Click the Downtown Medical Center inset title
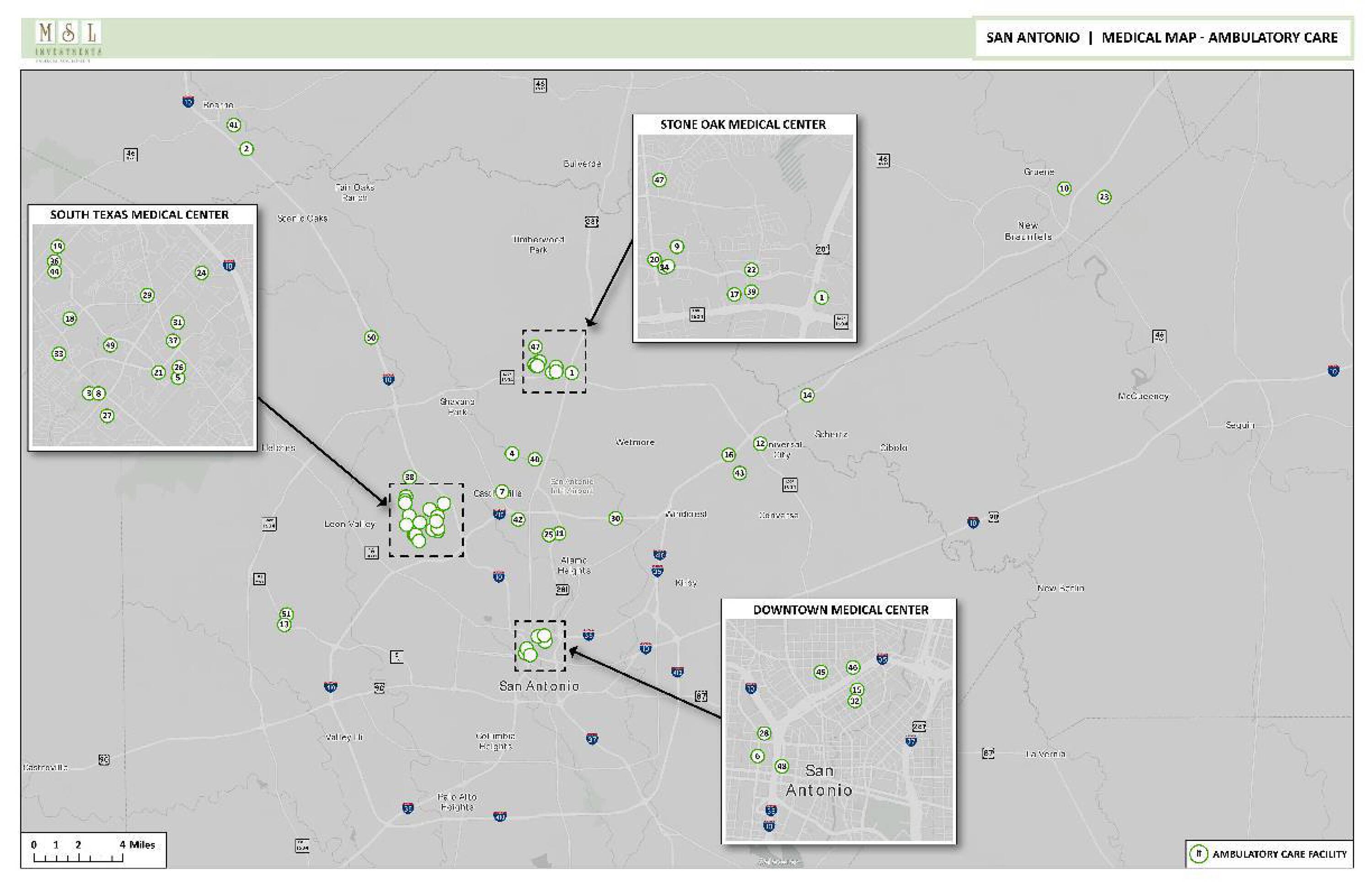The image size is (1372, 888). tap(841, 610)
